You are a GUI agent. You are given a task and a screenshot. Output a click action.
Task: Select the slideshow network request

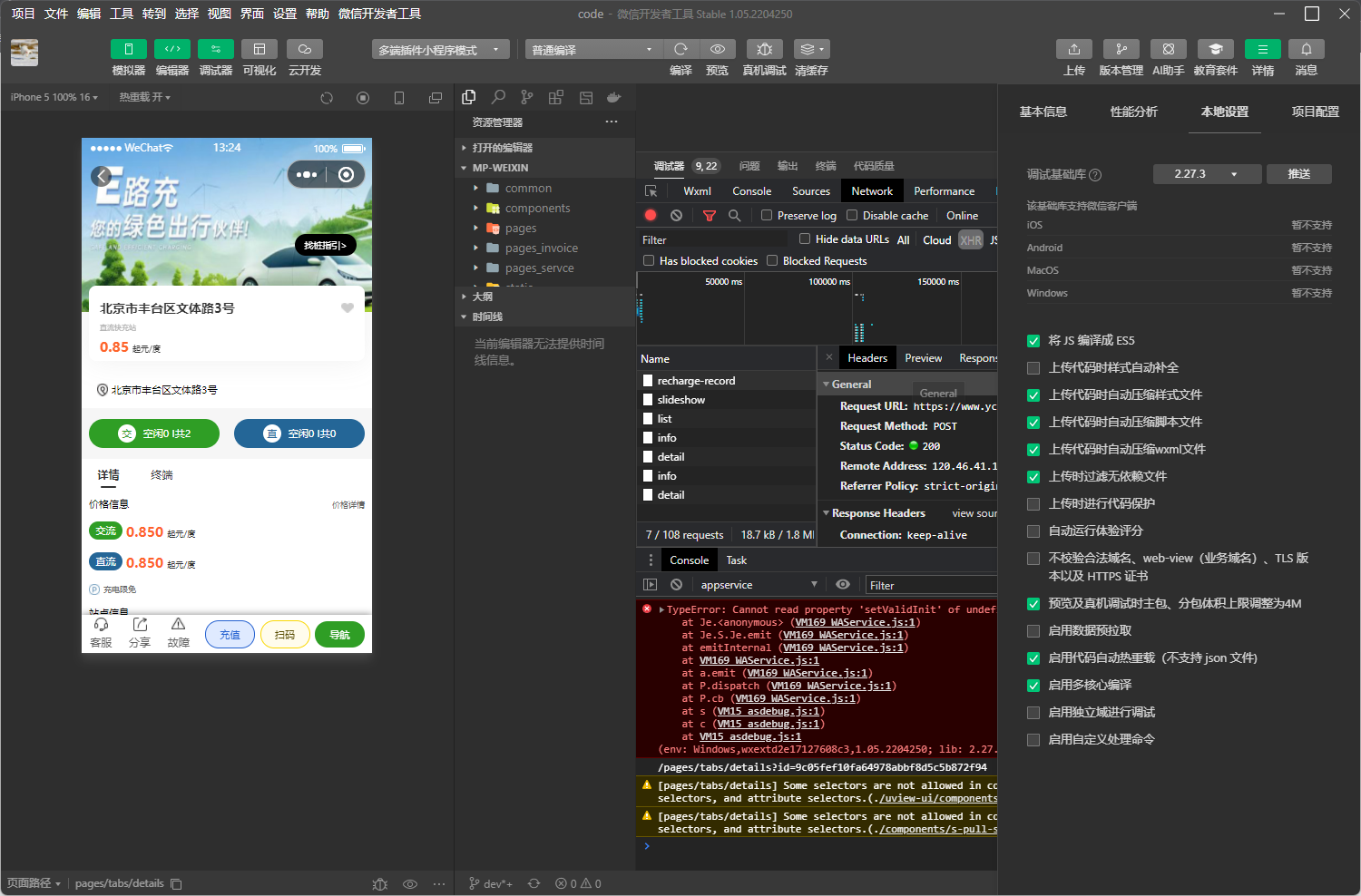727,400
